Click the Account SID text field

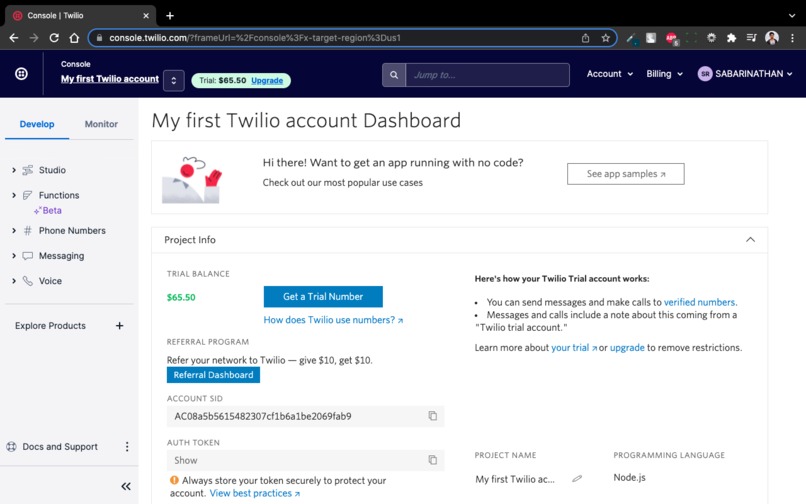tap(305, 416)
